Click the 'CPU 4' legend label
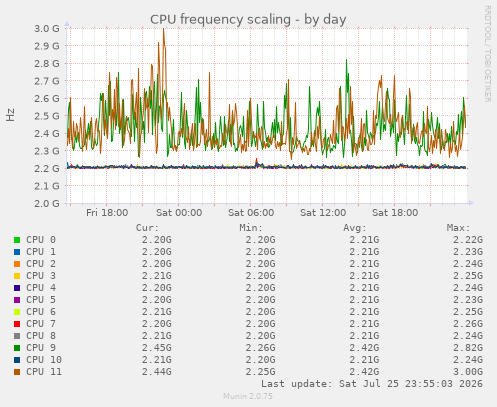 tap(41, 288)
